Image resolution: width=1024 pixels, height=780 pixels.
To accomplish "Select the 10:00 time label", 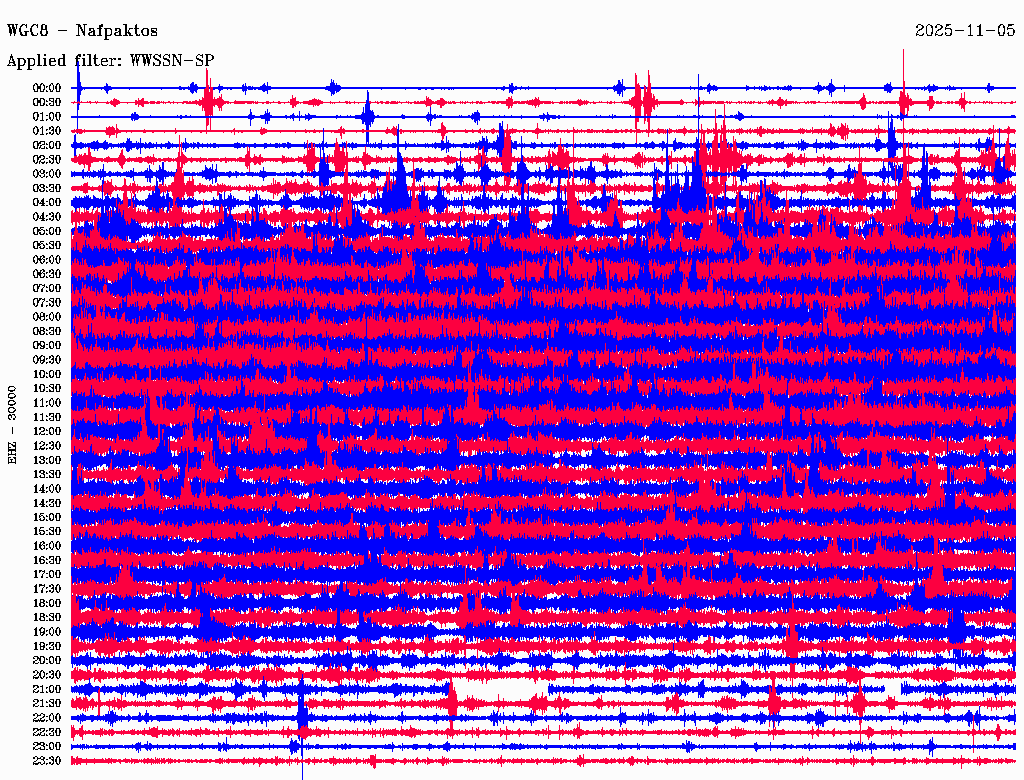I will (47, 374).
